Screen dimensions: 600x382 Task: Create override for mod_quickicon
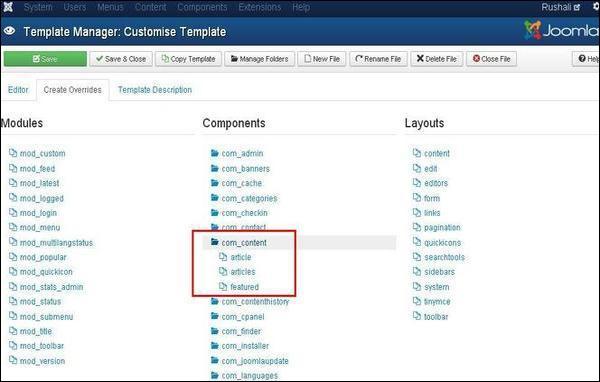46,271
